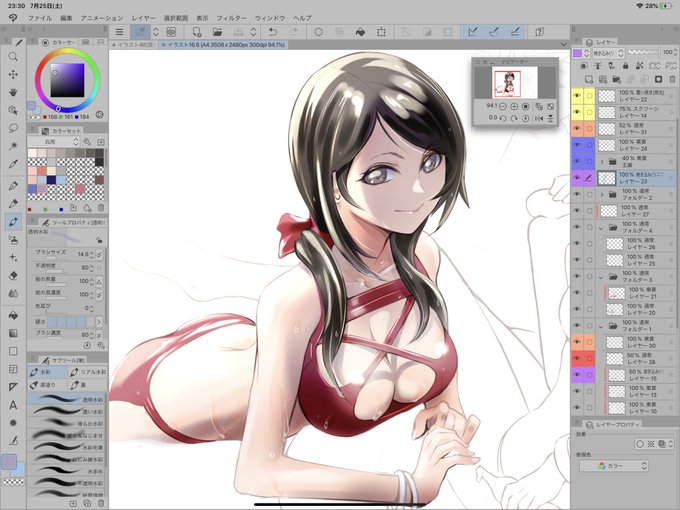
Task: Select the Hand tool
Action: (13, 92)
